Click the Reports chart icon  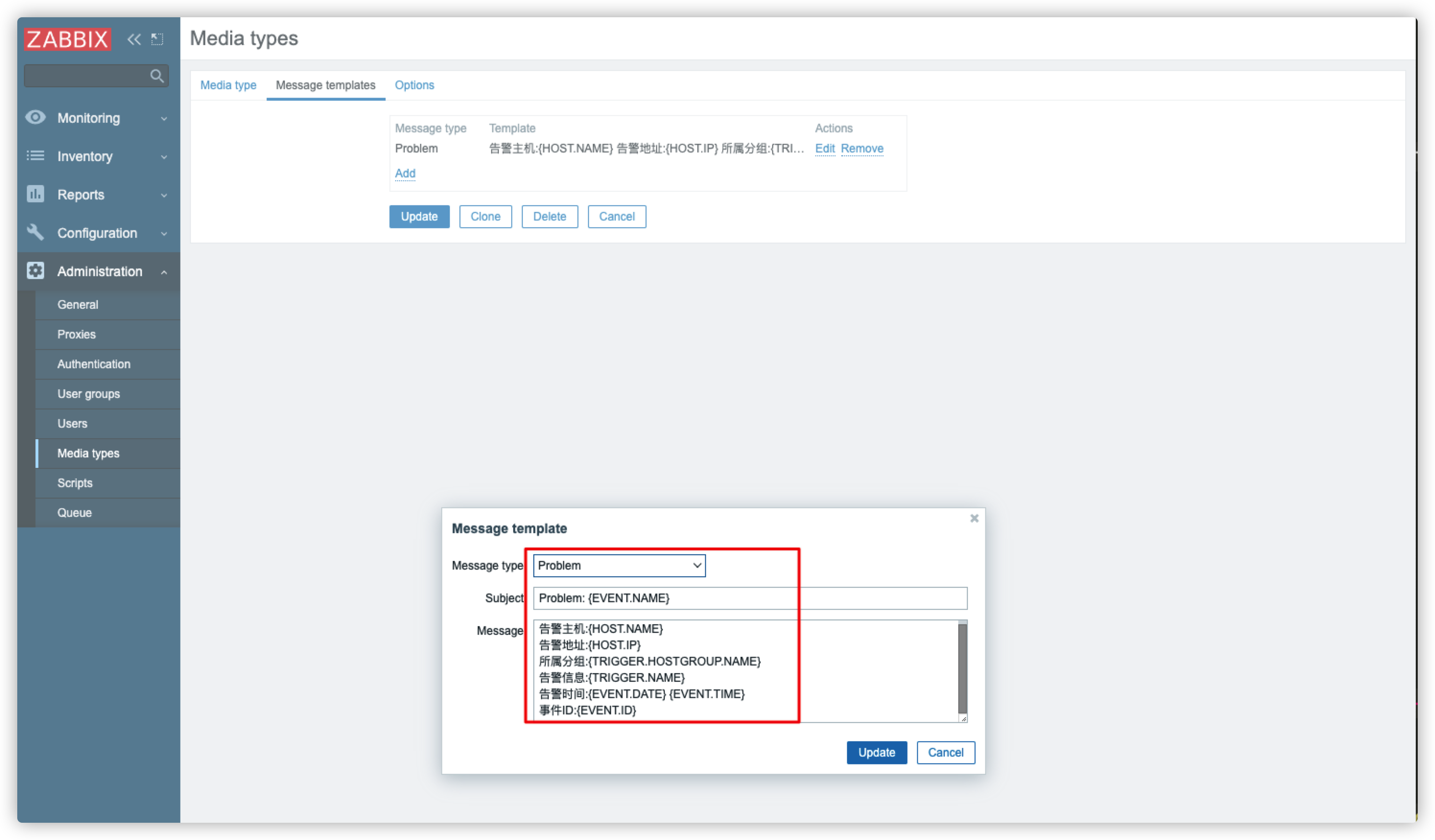pyautogui.click(x=35, y=194)
